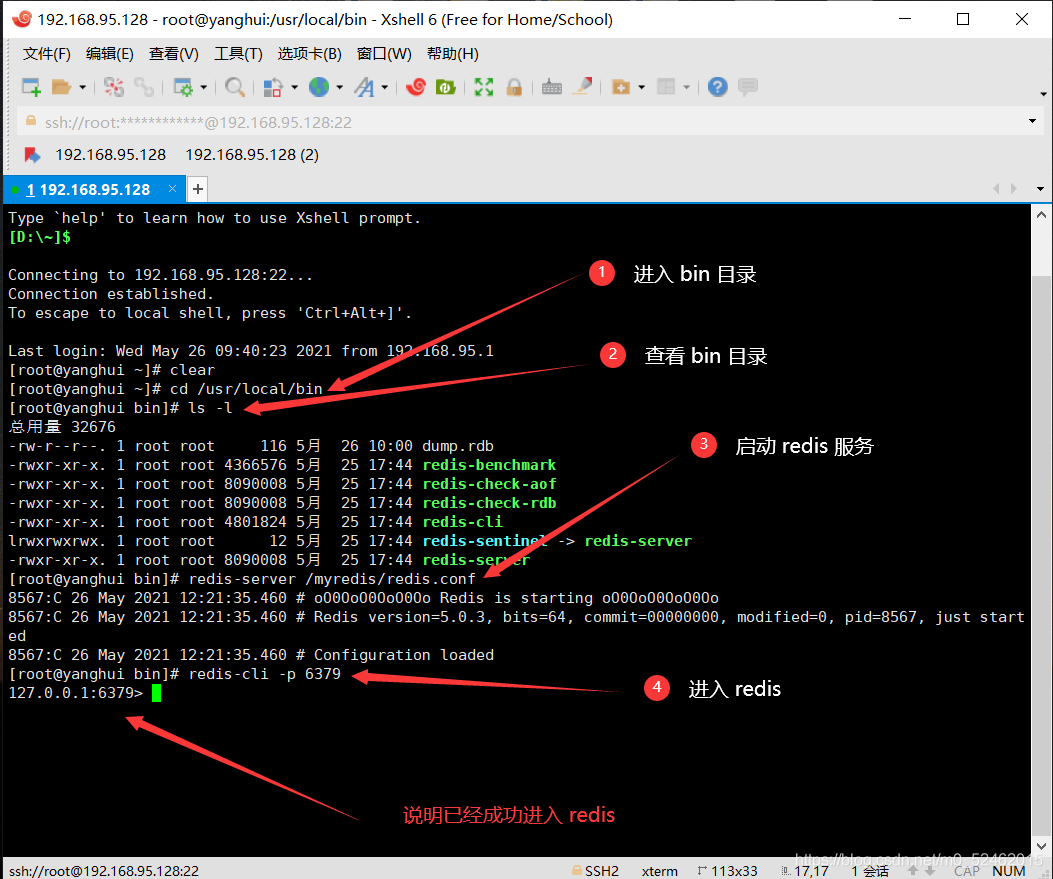Open the 编辑(E) menu

pos(109,54)
